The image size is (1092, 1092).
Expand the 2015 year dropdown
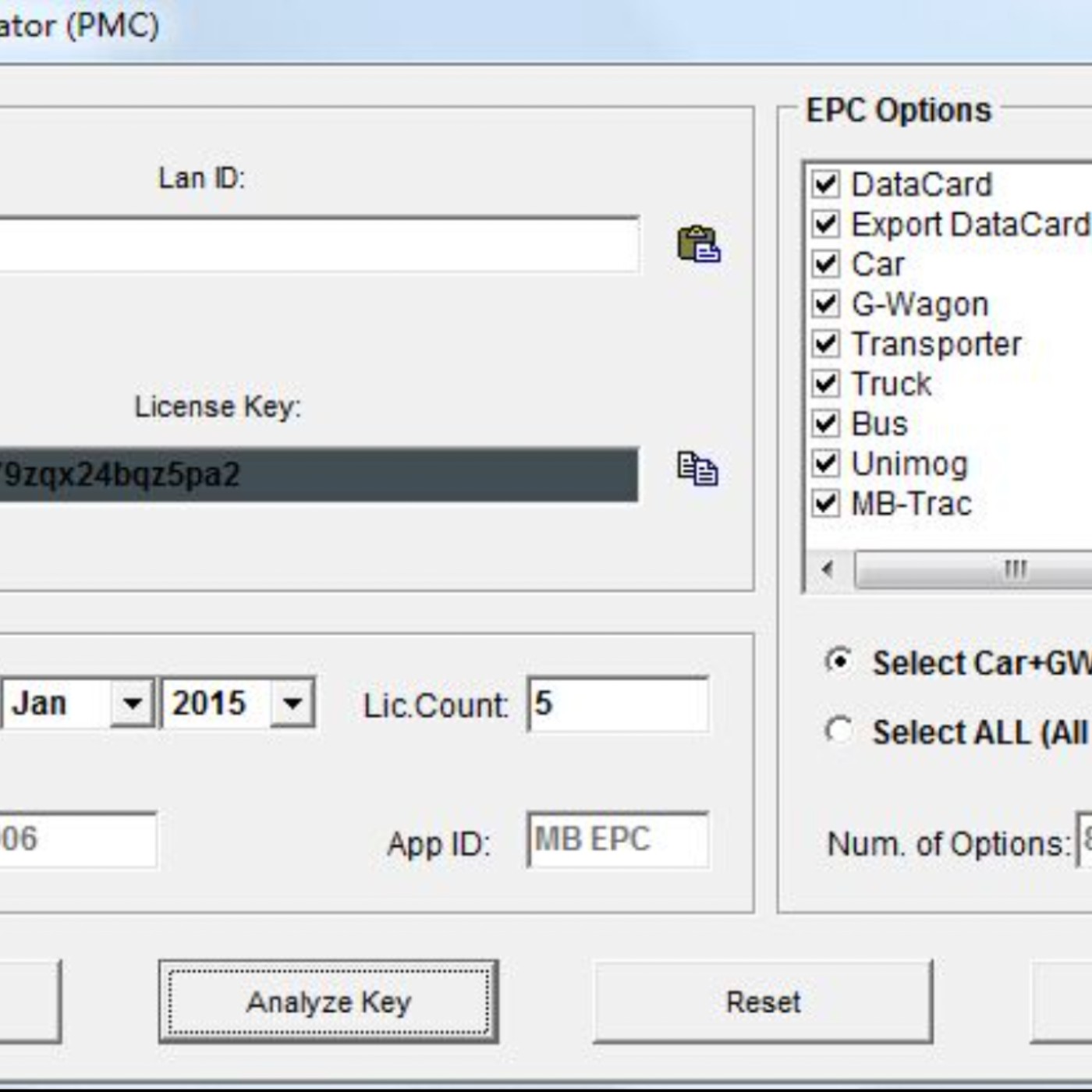[x=292, y=704]
